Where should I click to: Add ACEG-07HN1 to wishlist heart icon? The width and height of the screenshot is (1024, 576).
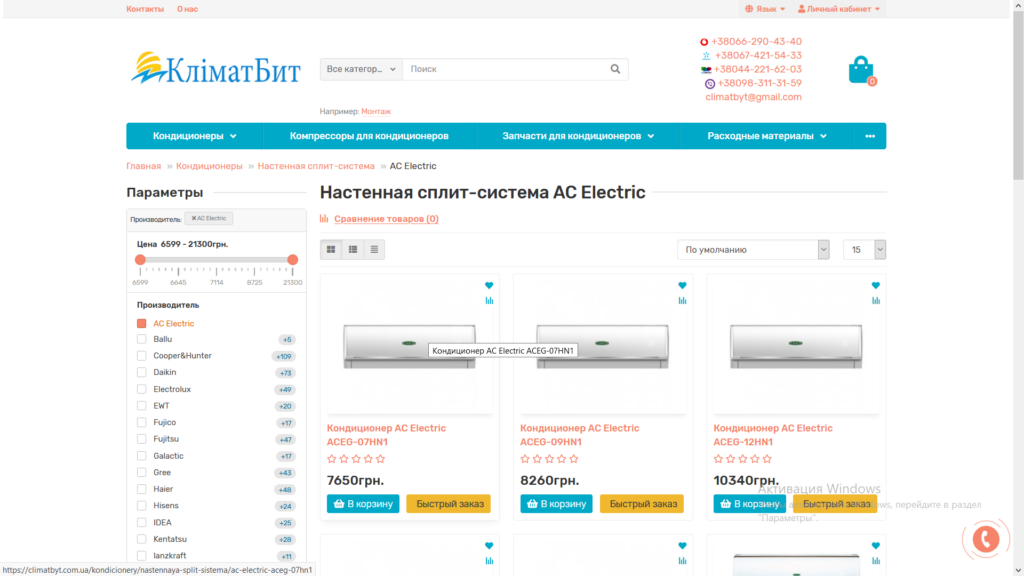click(489, 285)
